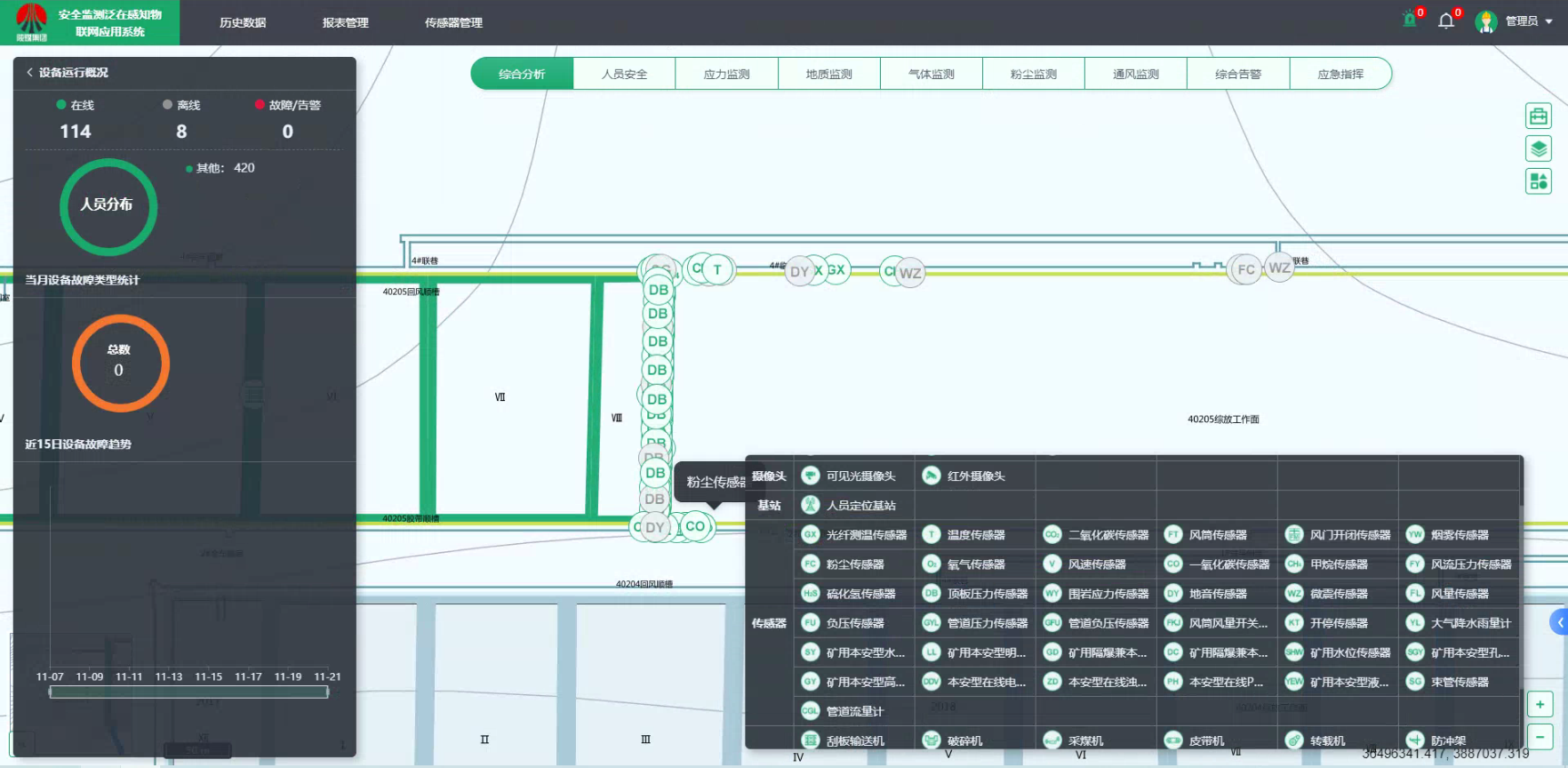Expand the blue right-edge side panel arrow
The width and height of the screenshot is (1568, 768).
coord(1559,622)
